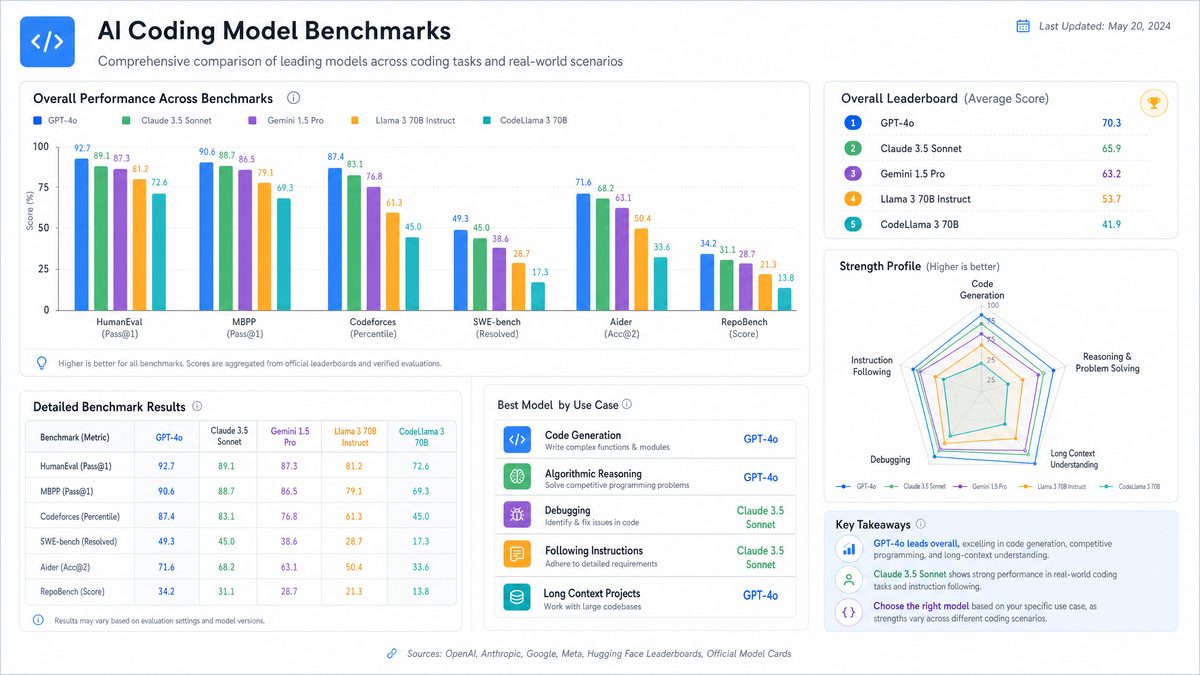1200x675 pixels.
Task: Click the Debugging bug icon
Action: pyautogui.click(x=517, y=516)
